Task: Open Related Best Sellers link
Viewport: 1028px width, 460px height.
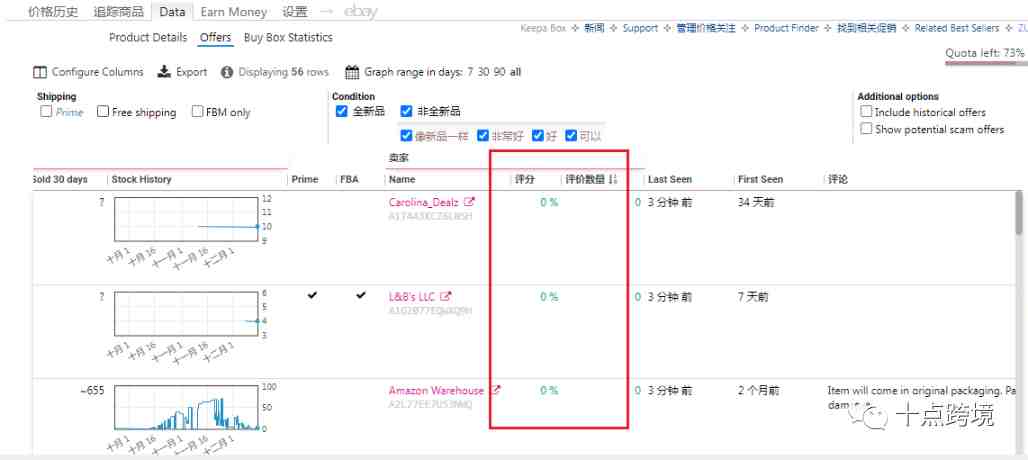Action: 957,28
